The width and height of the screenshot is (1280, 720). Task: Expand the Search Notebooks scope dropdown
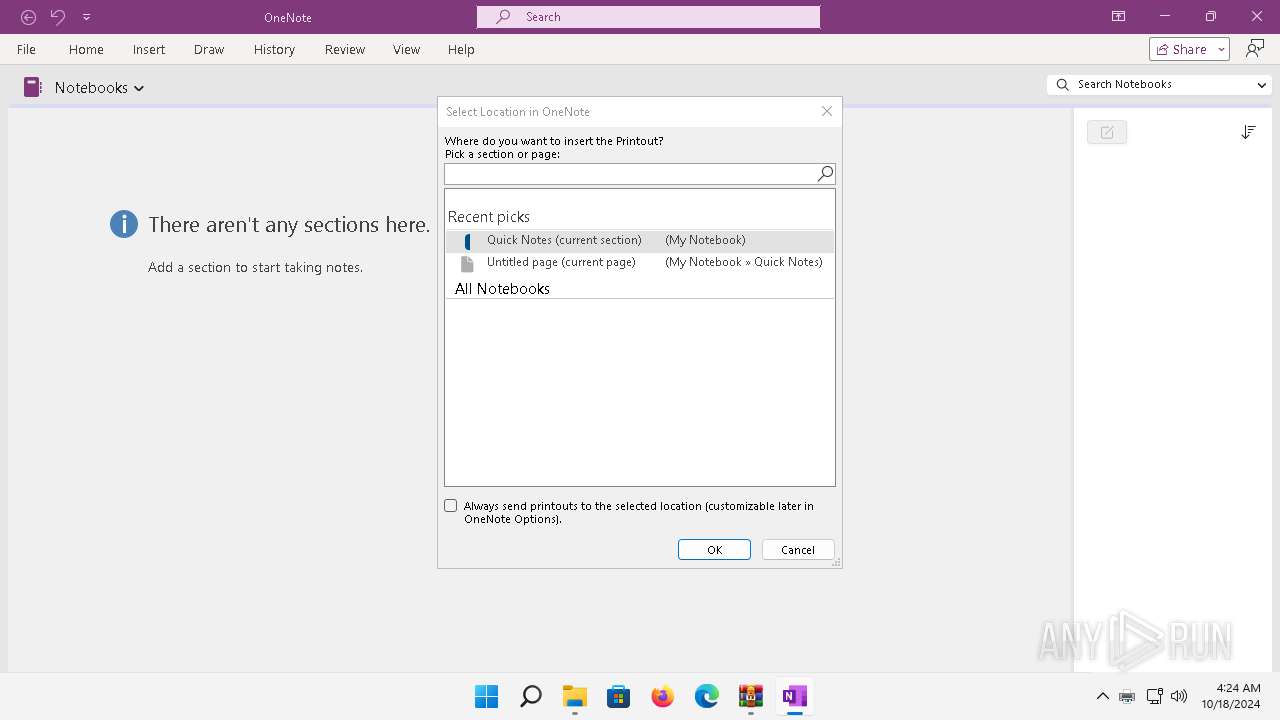tap(1262, 85)
